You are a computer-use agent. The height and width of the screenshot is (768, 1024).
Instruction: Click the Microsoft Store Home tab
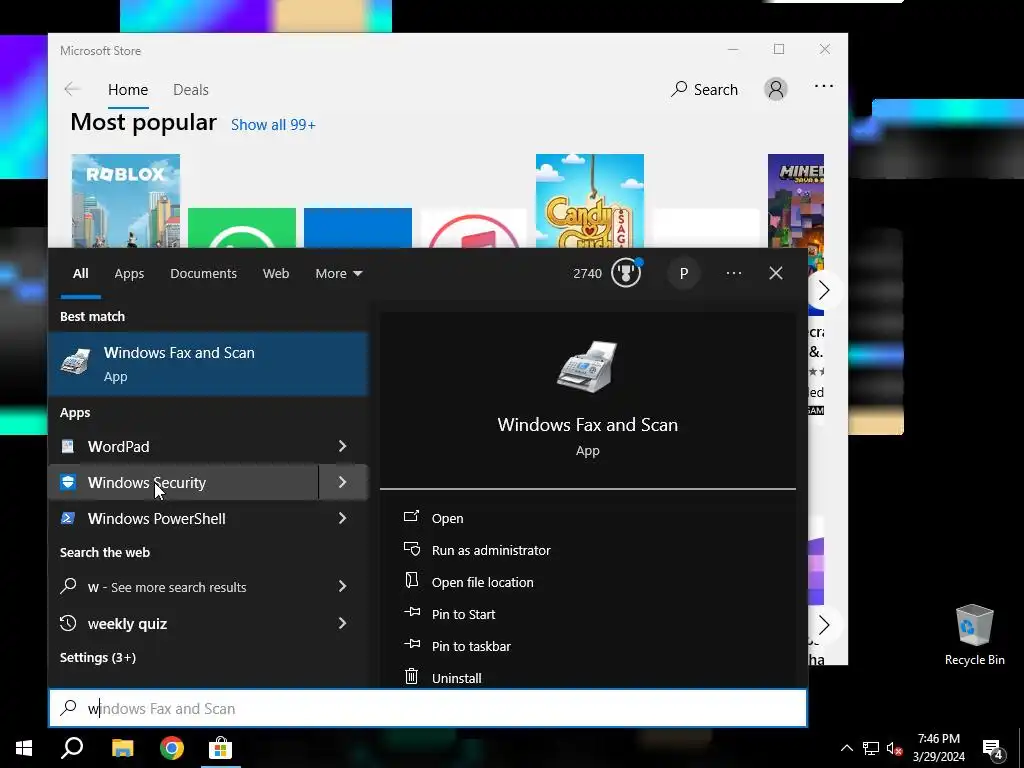128,89
